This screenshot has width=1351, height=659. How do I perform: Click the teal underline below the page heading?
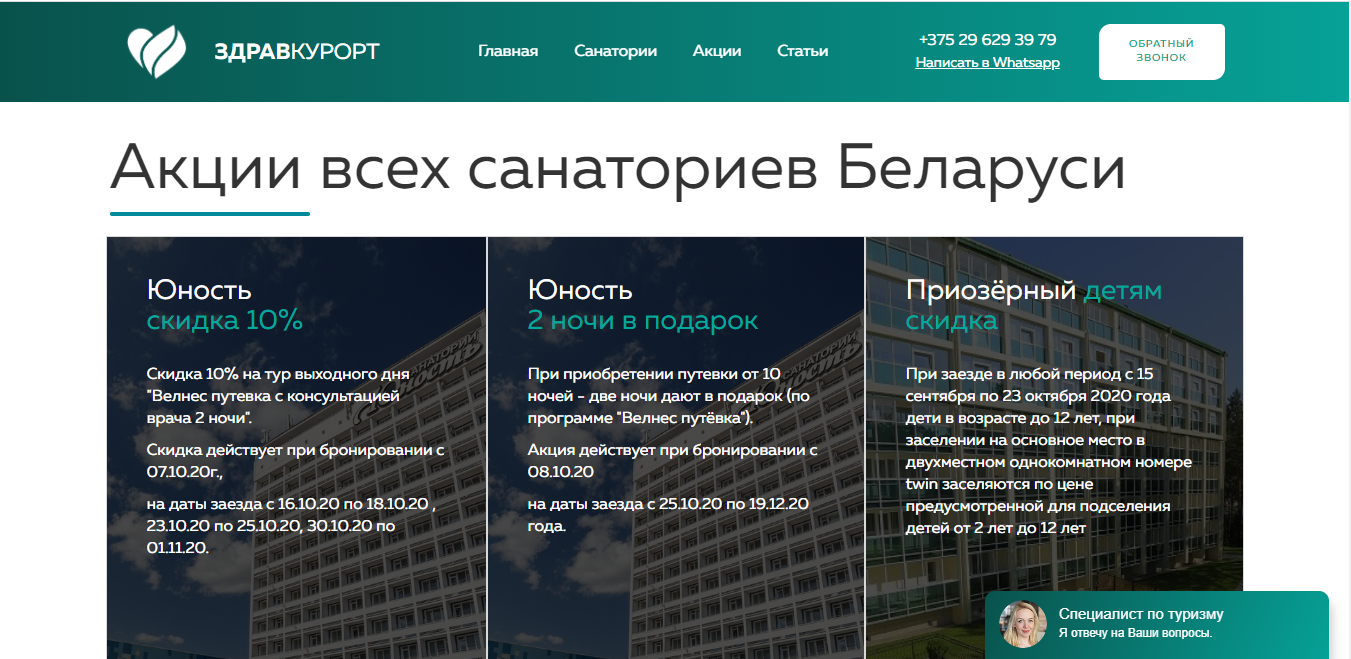210,213
